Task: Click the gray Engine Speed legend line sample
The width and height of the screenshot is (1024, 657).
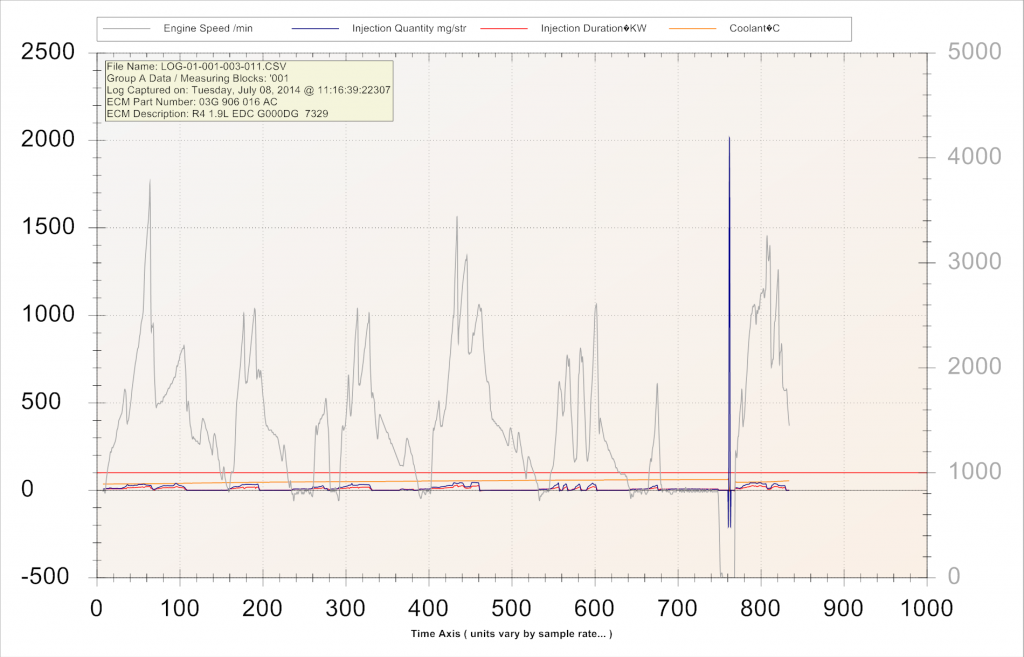Action: [x=130, y=28]
